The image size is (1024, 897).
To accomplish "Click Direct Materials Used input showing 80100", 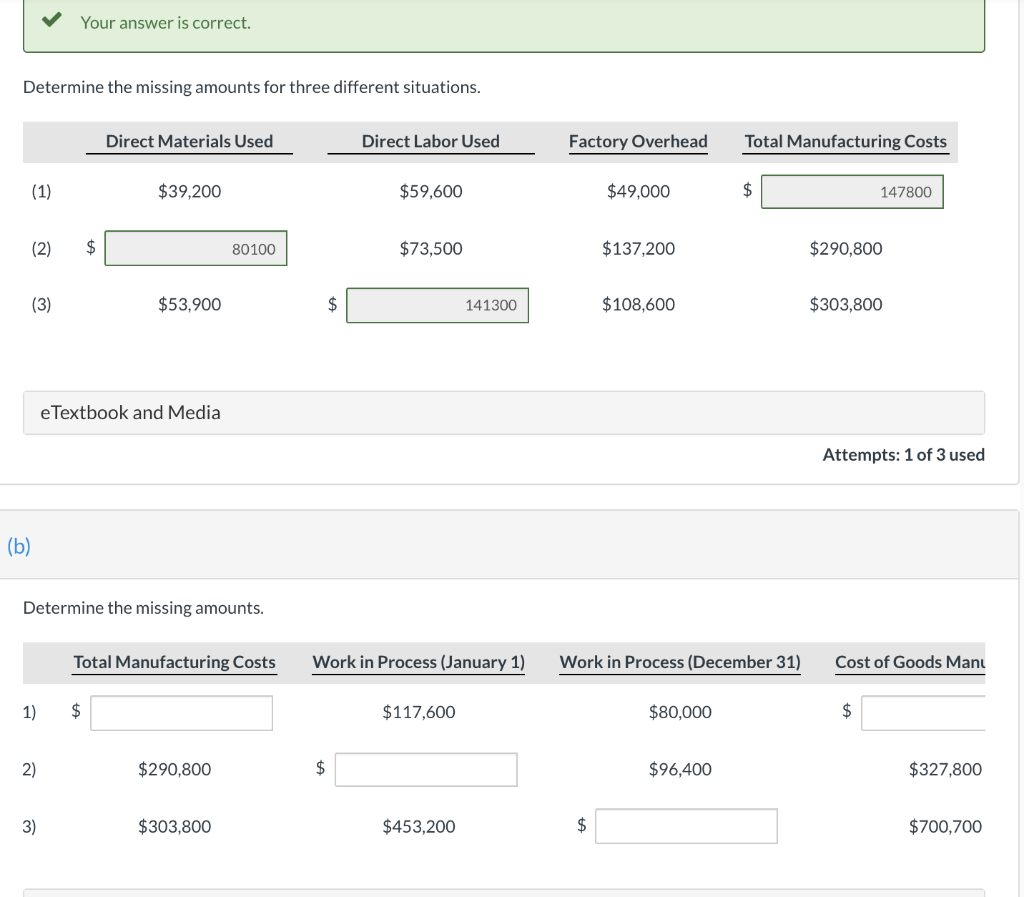I will (x=195, y=248).
